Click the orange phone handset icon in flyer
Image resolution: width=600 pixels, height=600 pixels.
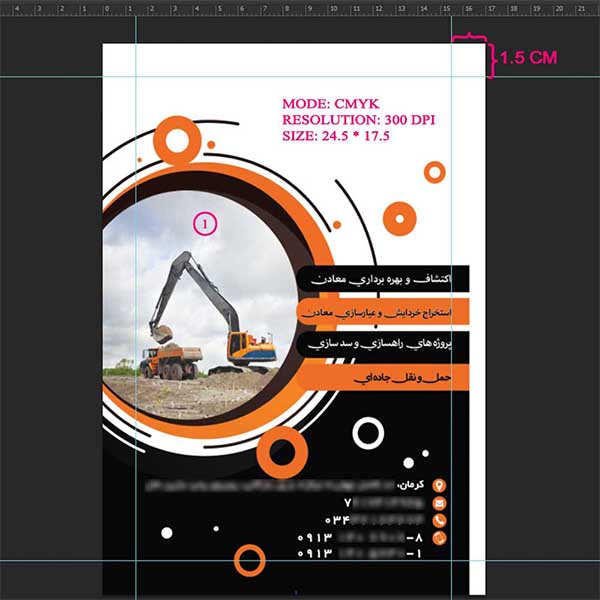[439, 520]
